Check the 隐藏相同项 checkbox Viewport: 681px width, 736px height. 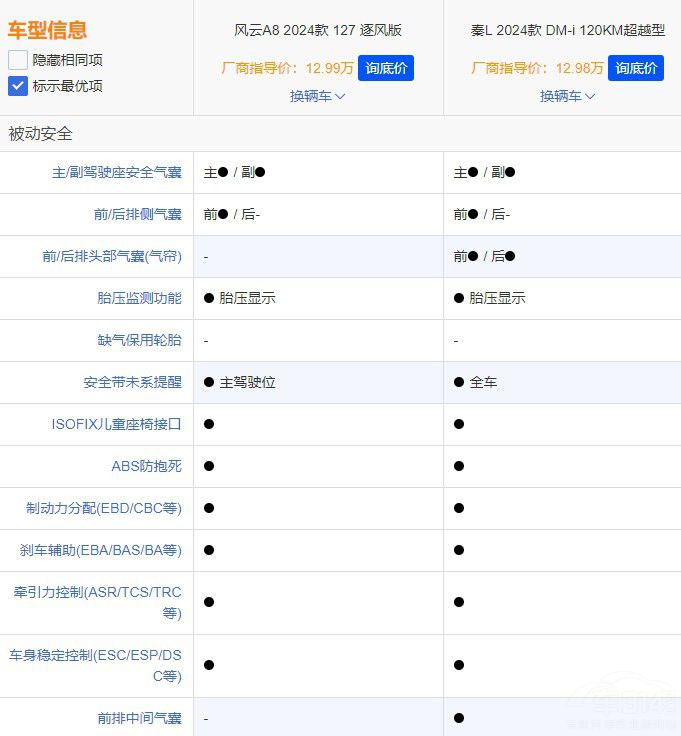(x=18, y=60)
